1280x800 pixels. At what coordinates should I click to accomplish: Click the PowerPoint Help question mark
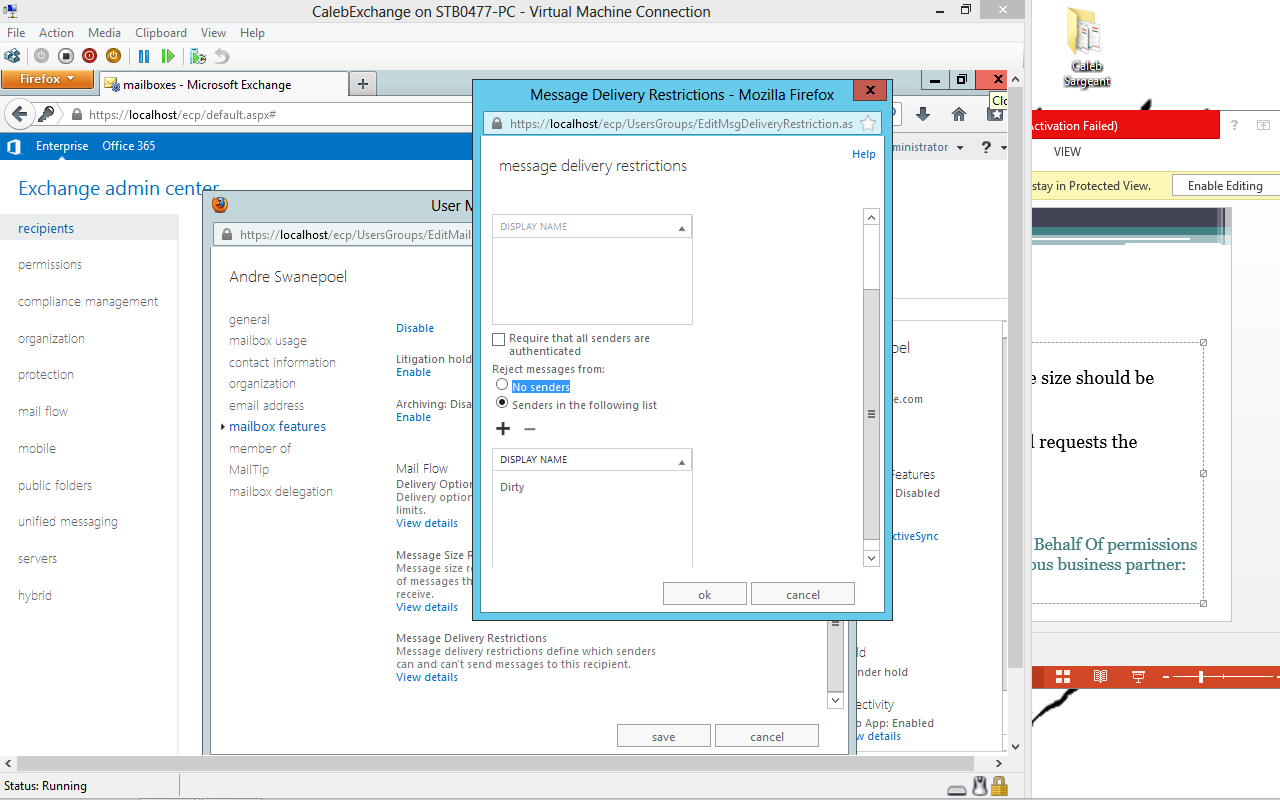pyautogui.click(x=1234, y=125)
